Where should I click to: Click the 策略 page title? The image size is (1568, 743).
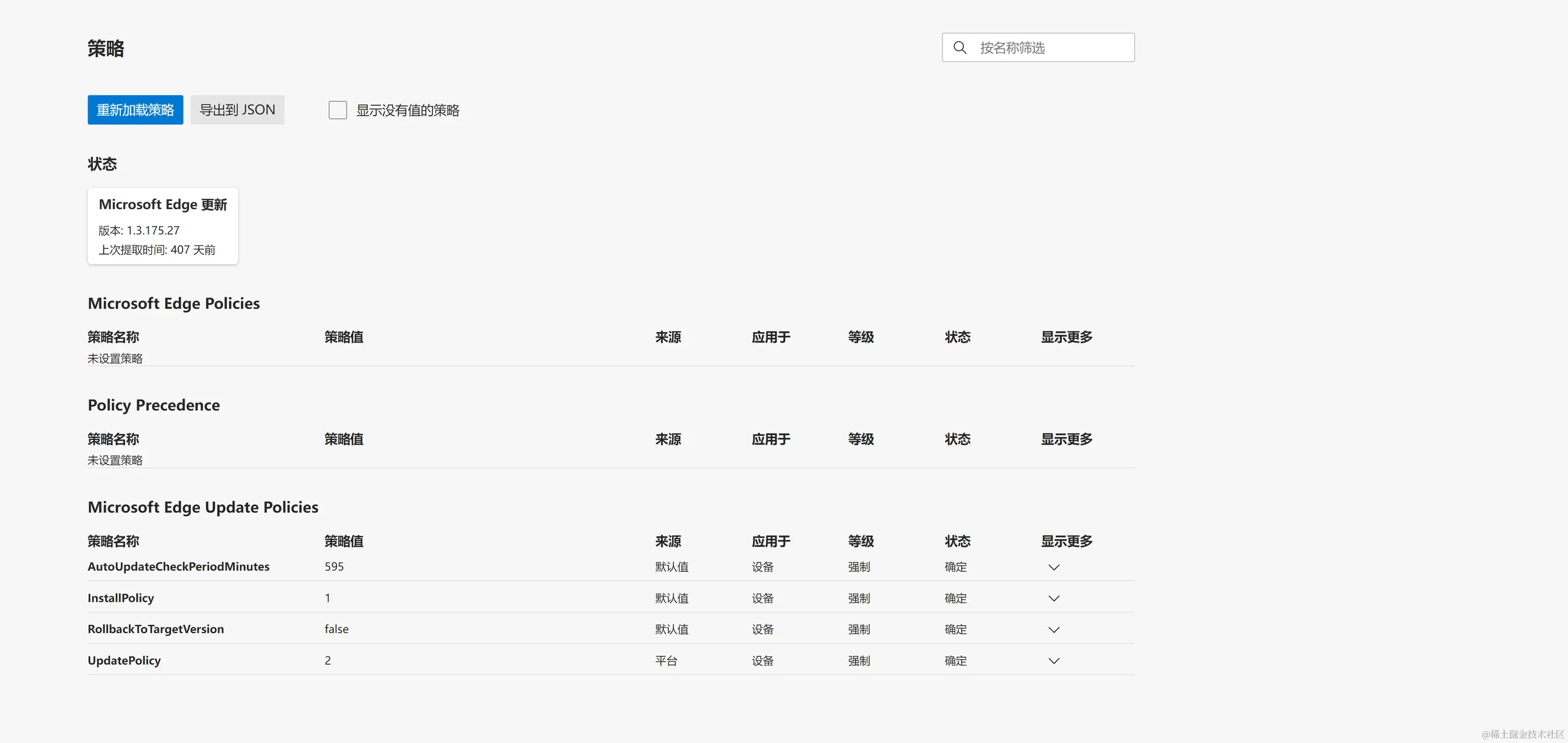[106, 48]
